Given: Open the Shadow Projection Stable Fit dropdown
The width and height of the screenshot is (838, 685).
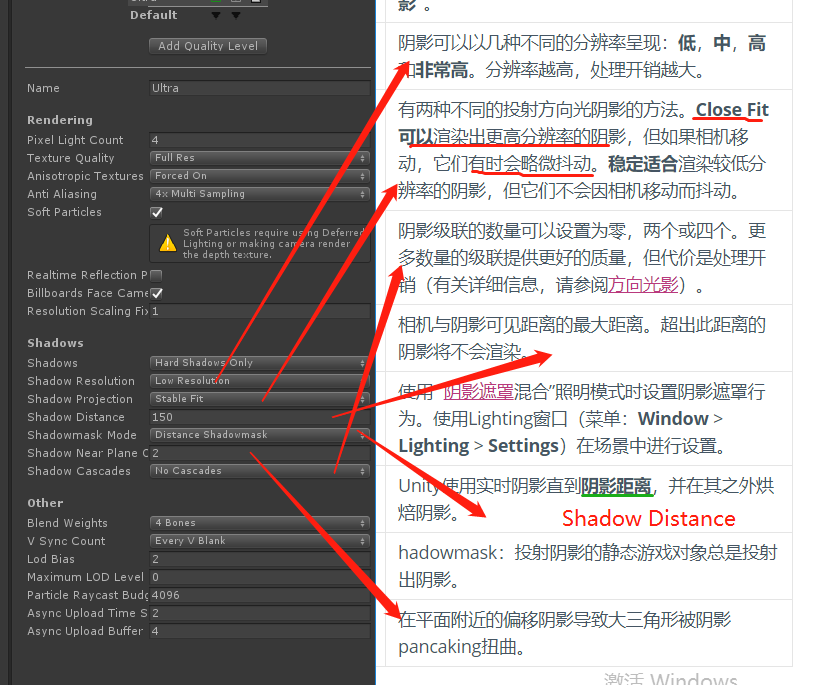Looking at the screenshot, I should (260, 398).
